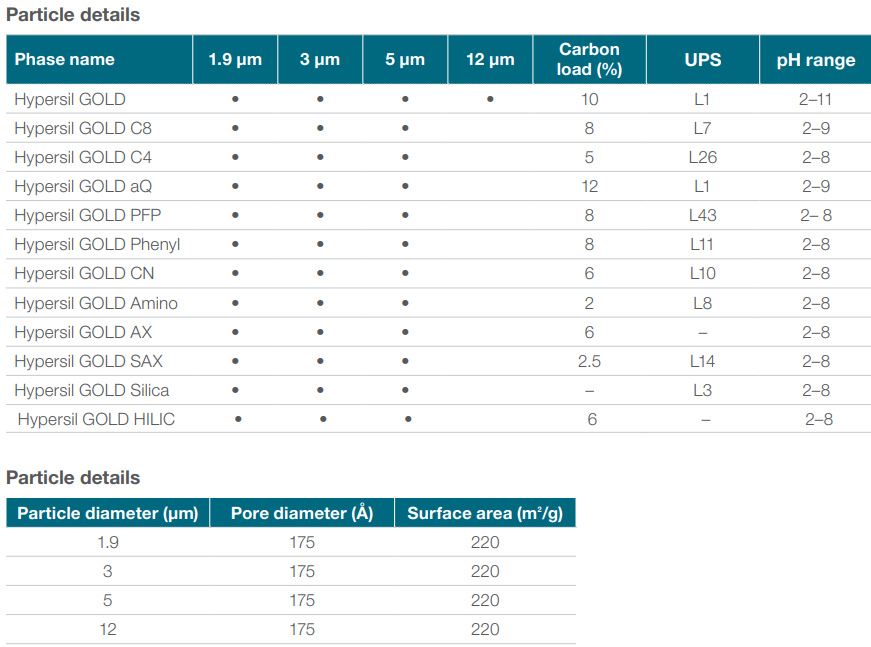Click the L7 UPS value
The width and height of the screenshot is (871, 647).
(702, 128)
